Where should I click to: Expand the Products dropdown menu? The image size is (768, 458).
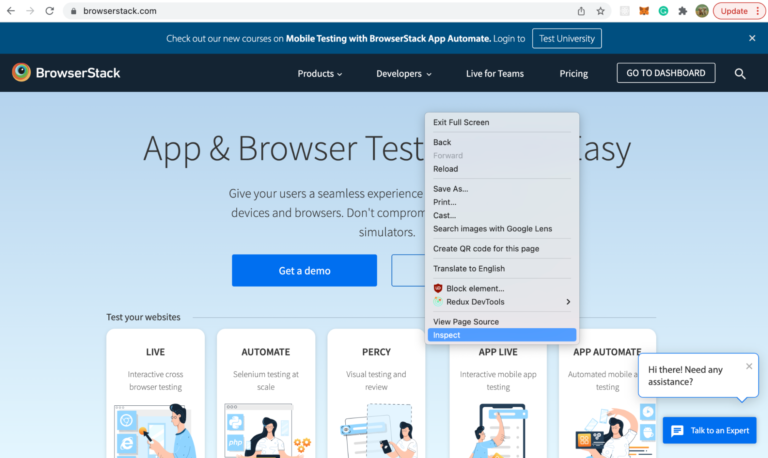click(x=319, y=73)
